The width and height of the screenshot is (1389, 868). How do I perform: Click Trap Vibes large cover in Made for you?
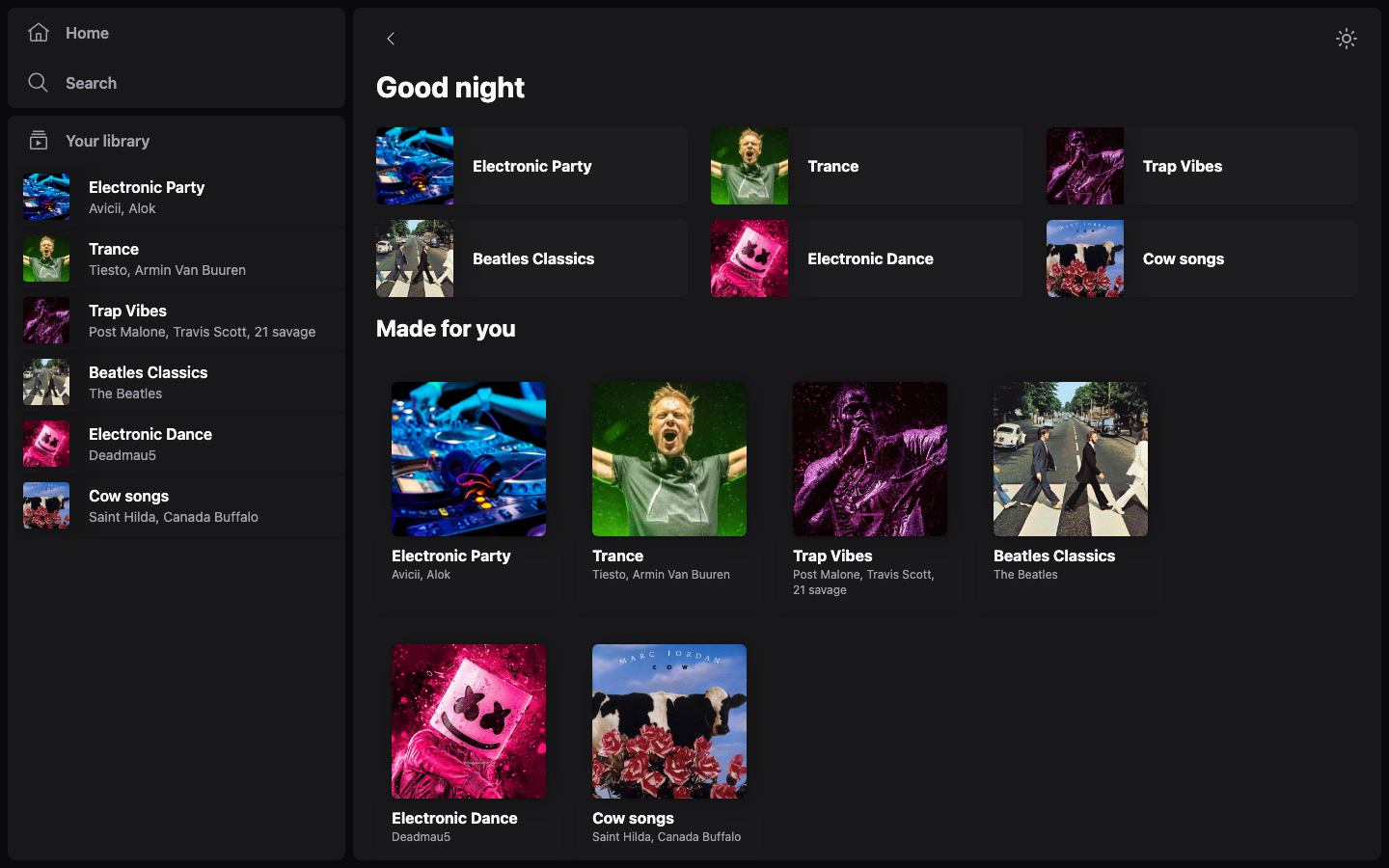click(x=870, y=459)
